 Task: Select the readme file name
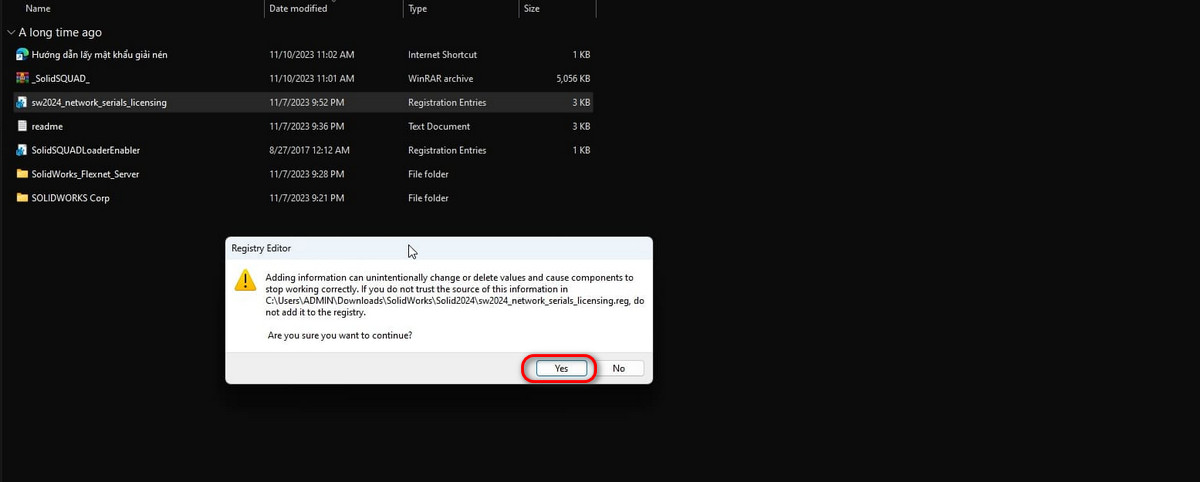(47, 127)
